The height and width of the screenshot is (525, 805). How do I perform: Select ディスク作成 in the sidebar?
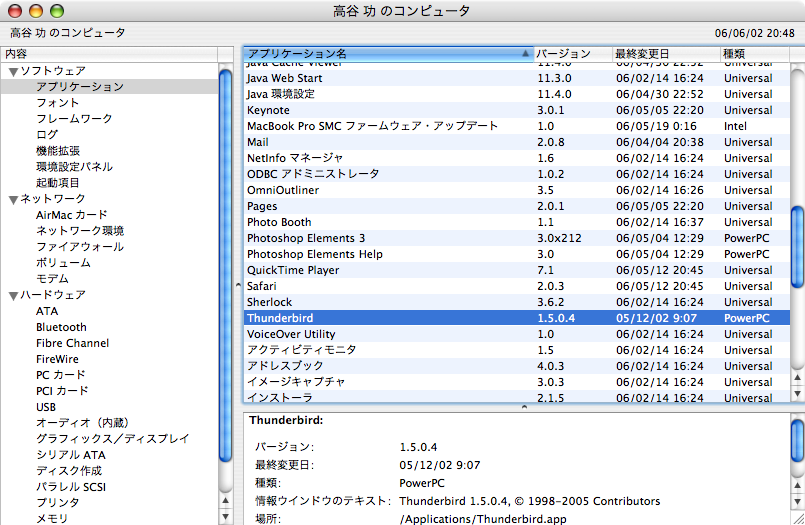pos(69,471)
